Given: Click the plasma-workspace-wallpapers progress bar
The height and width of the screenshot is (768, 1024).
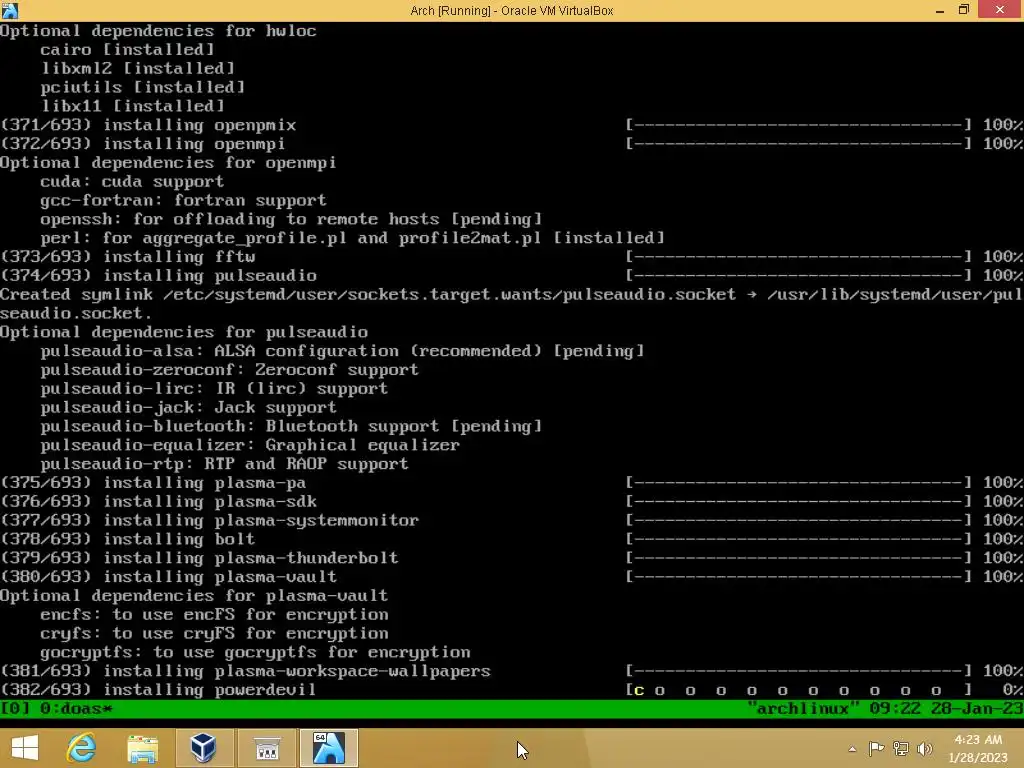Looking at the screenshot, I should pos(798,671).
